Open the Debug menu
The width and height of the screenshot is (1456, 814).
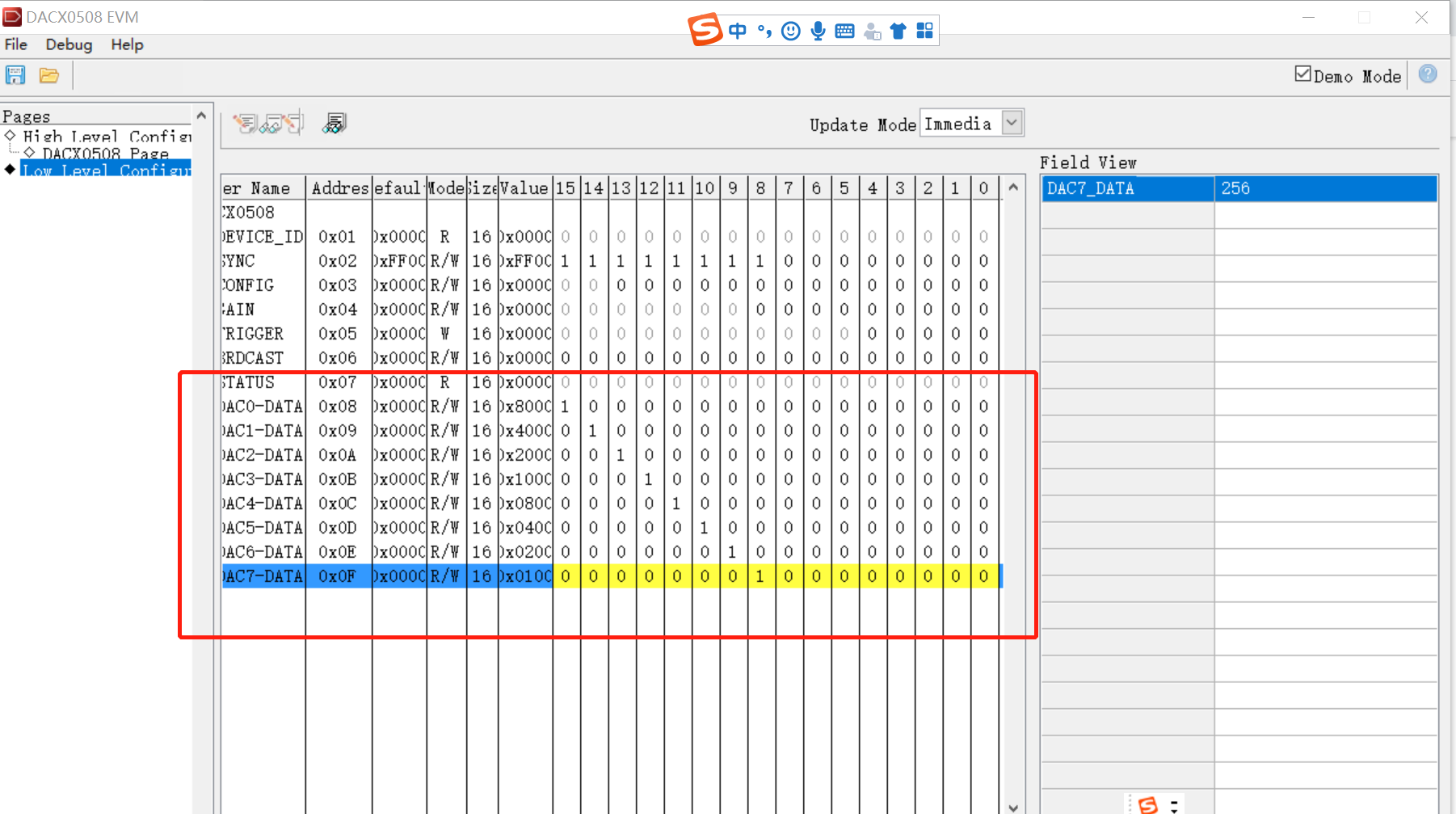click(69, 44)
